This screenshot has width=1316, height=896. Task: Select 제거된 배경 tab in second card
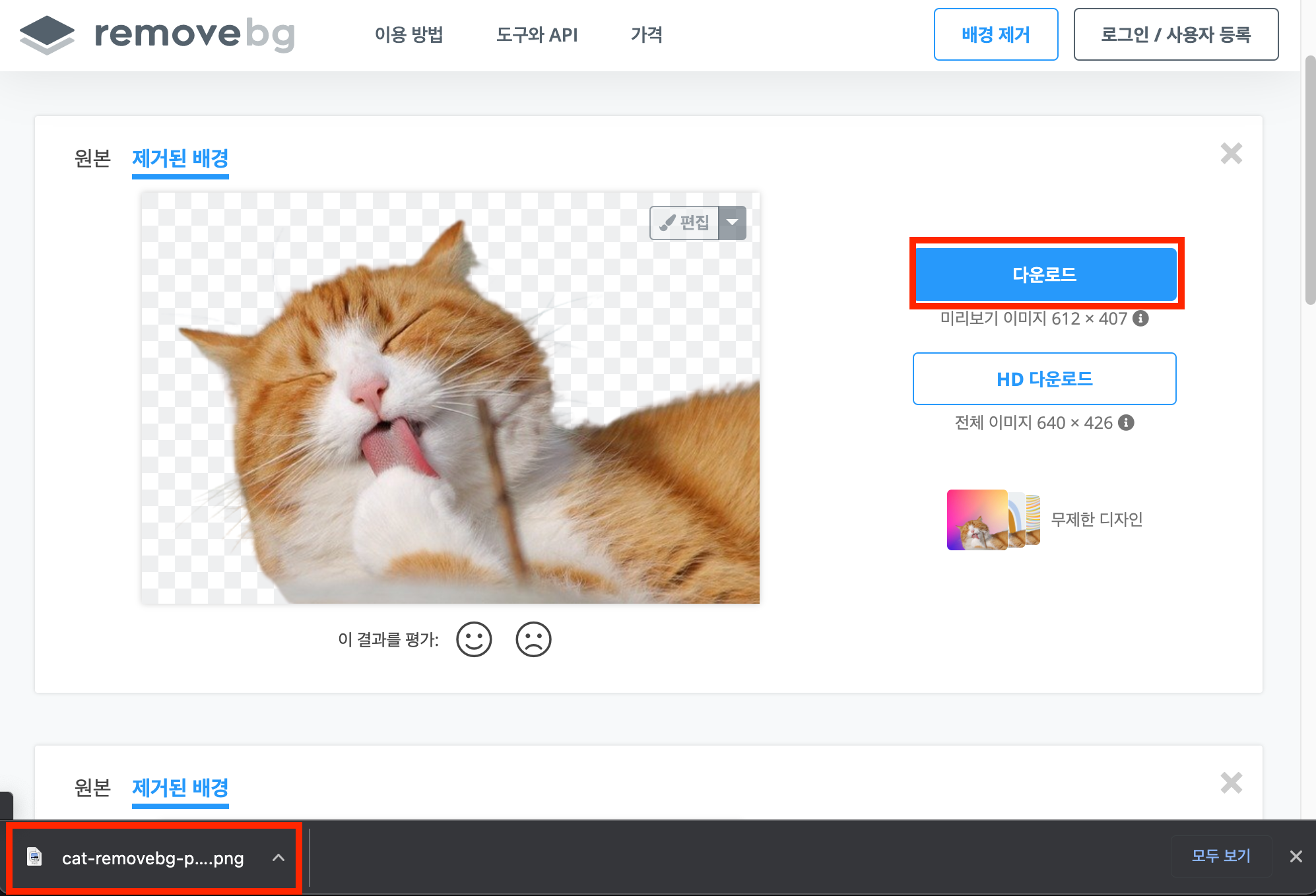pos(180,788)
